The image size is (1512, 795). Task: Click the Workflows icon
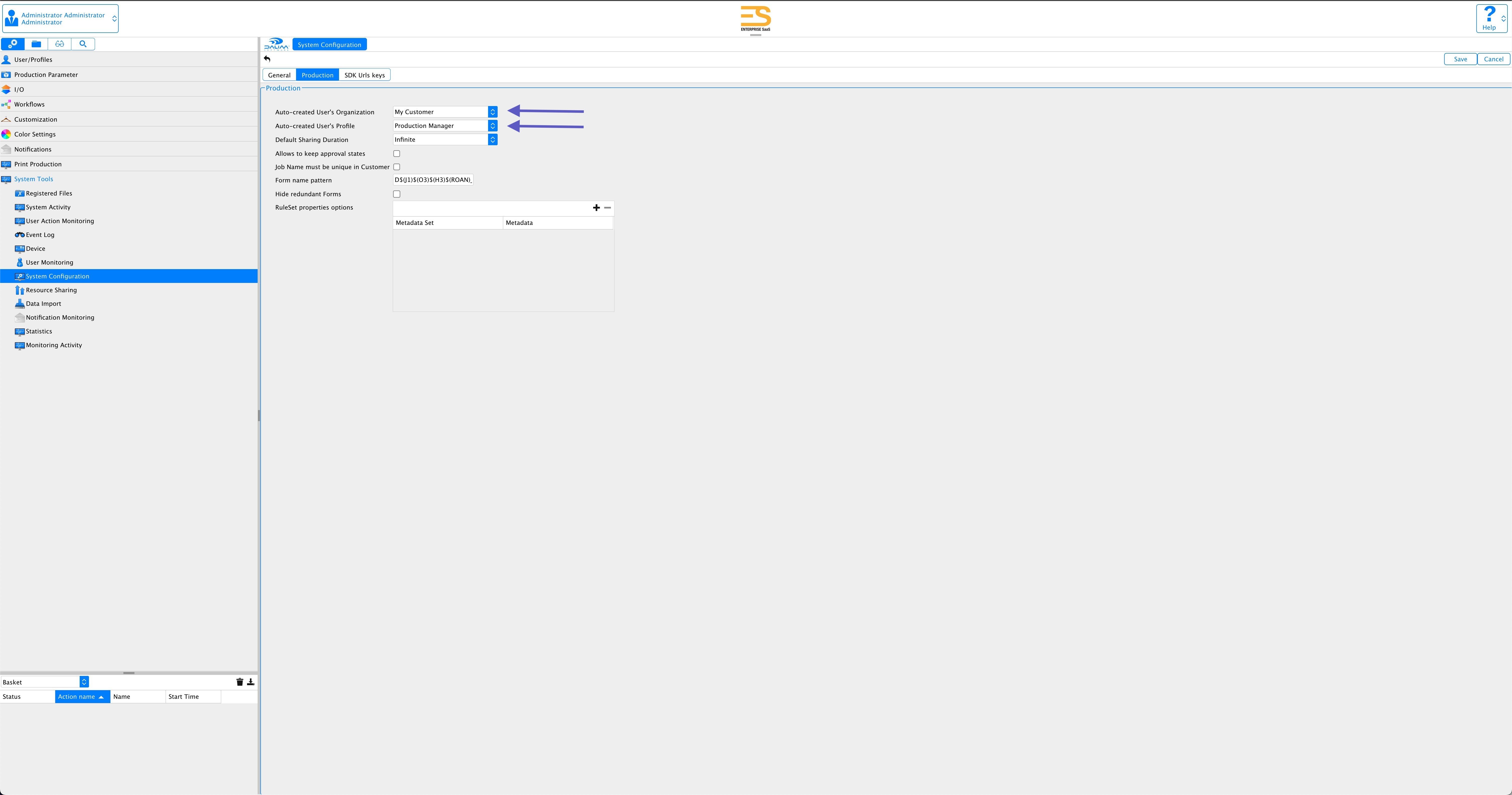[x=6, y=105]
